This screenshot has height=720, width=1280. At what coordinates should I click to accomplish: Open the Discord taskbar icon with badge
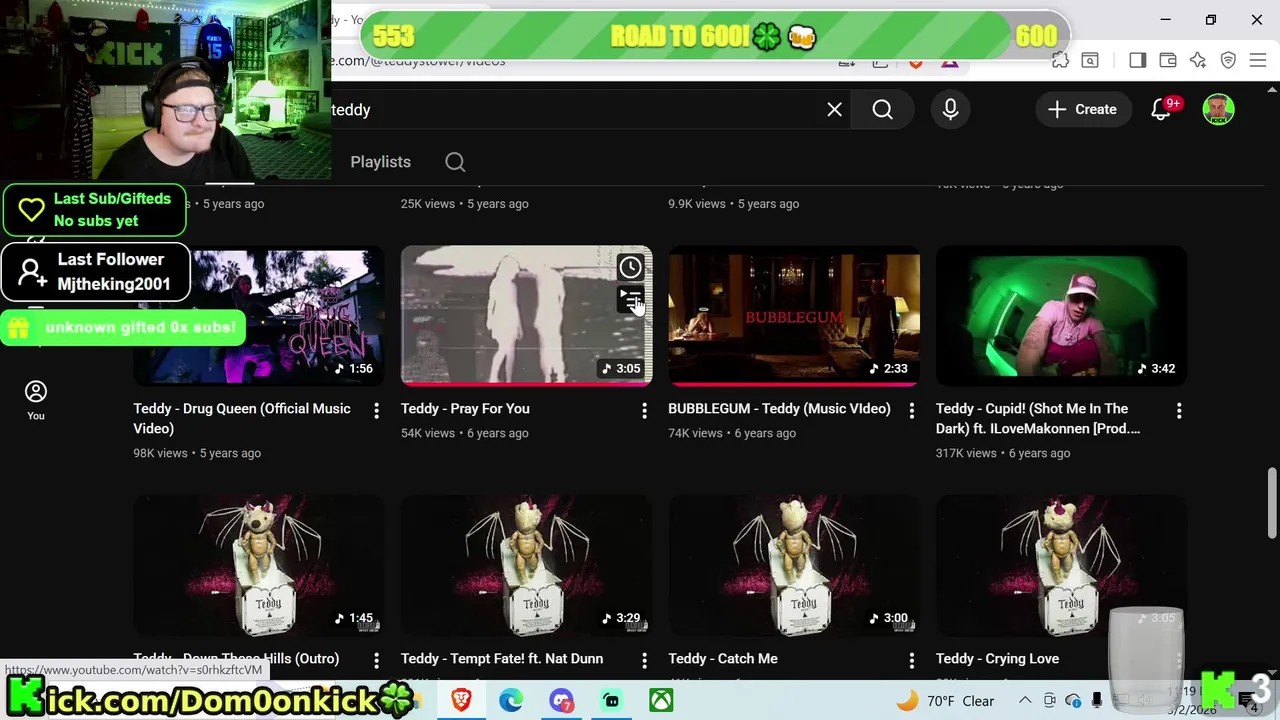click(x=561, y=700)
